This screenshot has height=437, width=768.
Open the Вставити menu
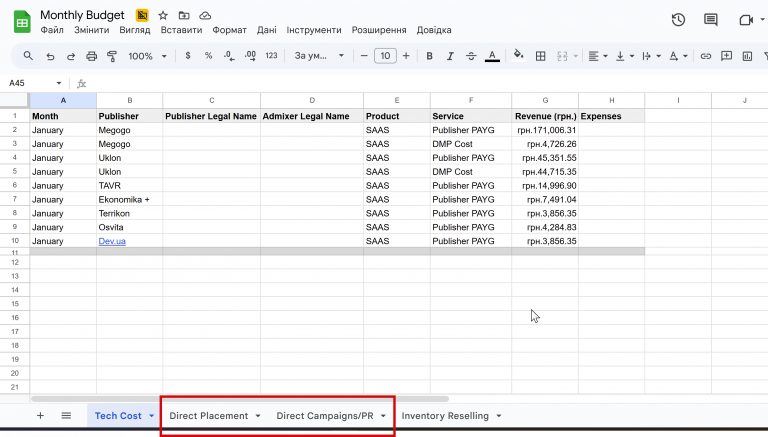point(181,30)
